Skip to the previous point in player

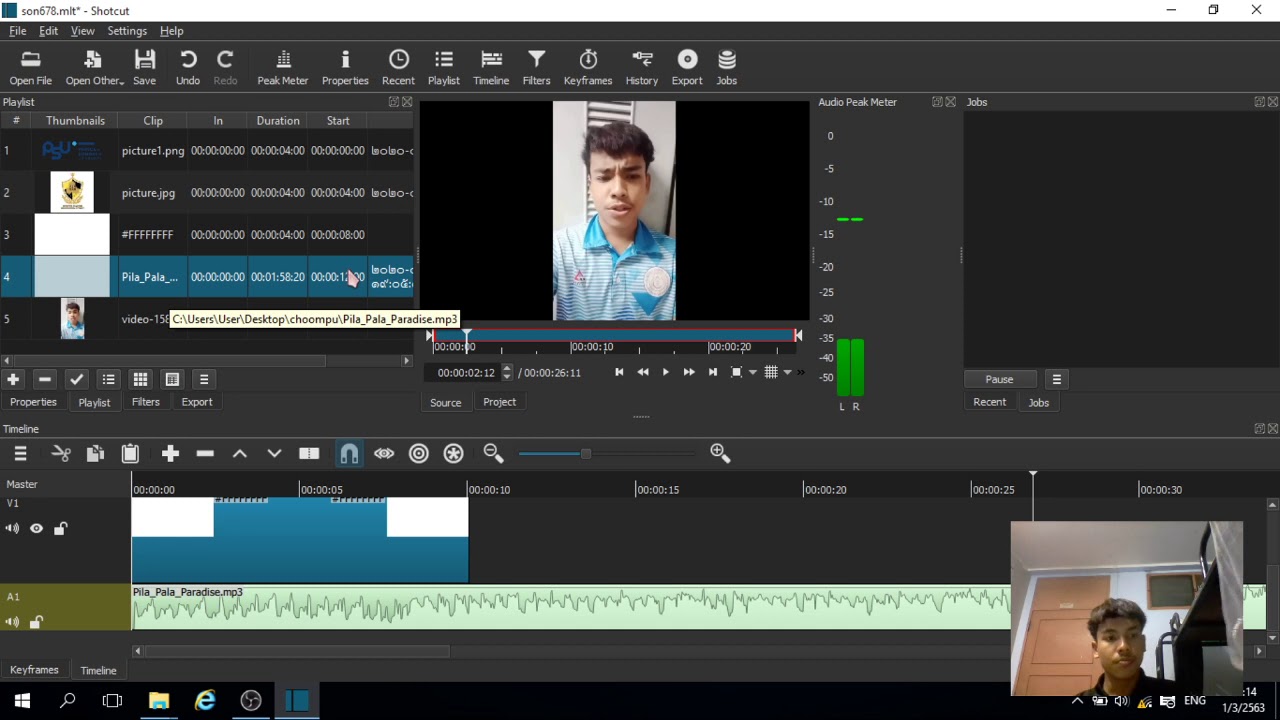click(619, 372)
